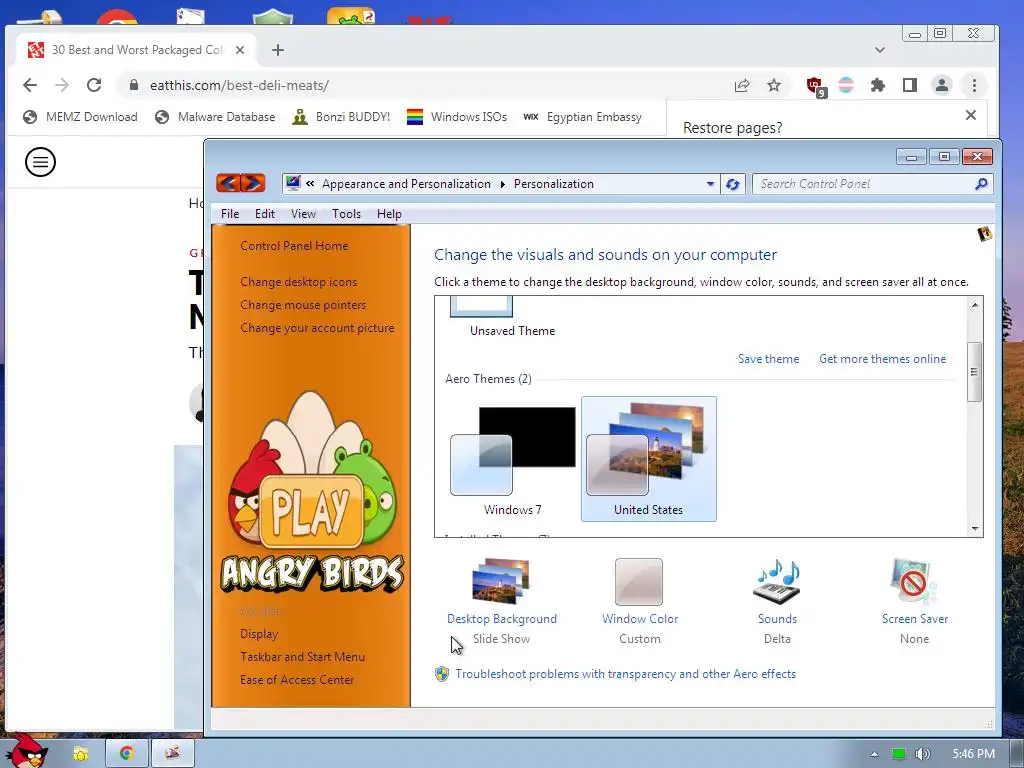Image resolution: width=1024 pixels, height=768 pixels.
Task: Click Change desktop icons link
Action: click(x=298, y=281)
